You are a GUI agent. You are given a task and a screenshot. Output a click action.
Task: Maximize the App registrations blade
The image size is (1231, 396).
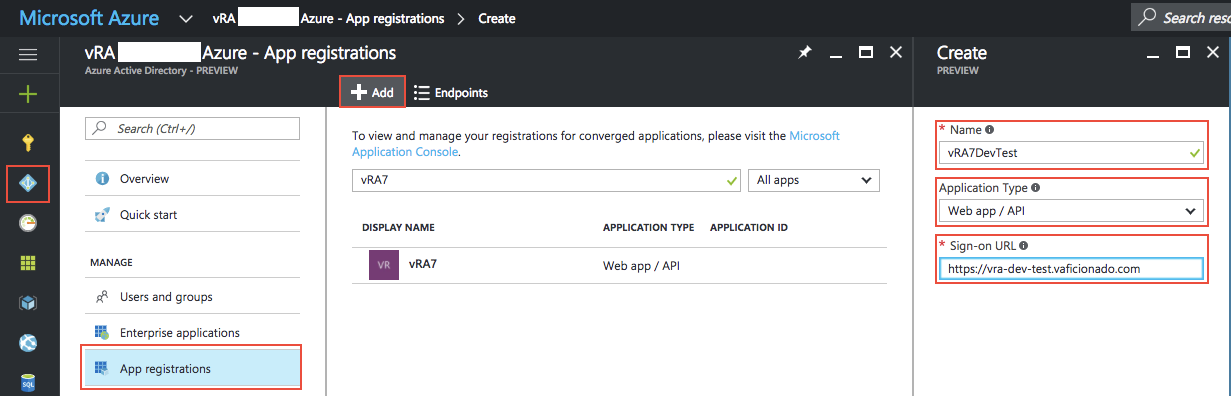(x=866, y=52)
